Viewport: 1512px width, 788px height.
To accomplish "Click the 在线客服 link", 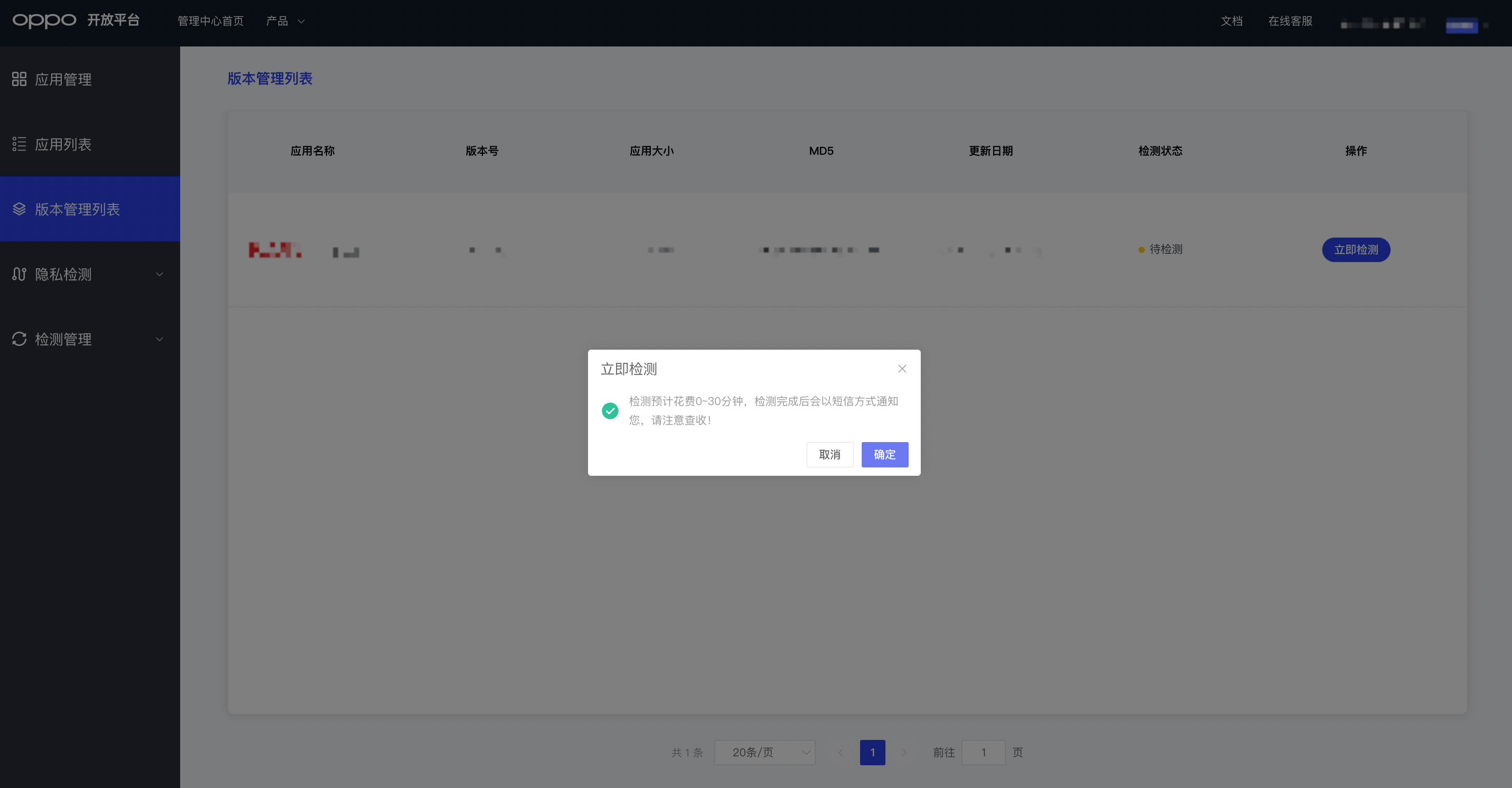I will coord(1290,21).
